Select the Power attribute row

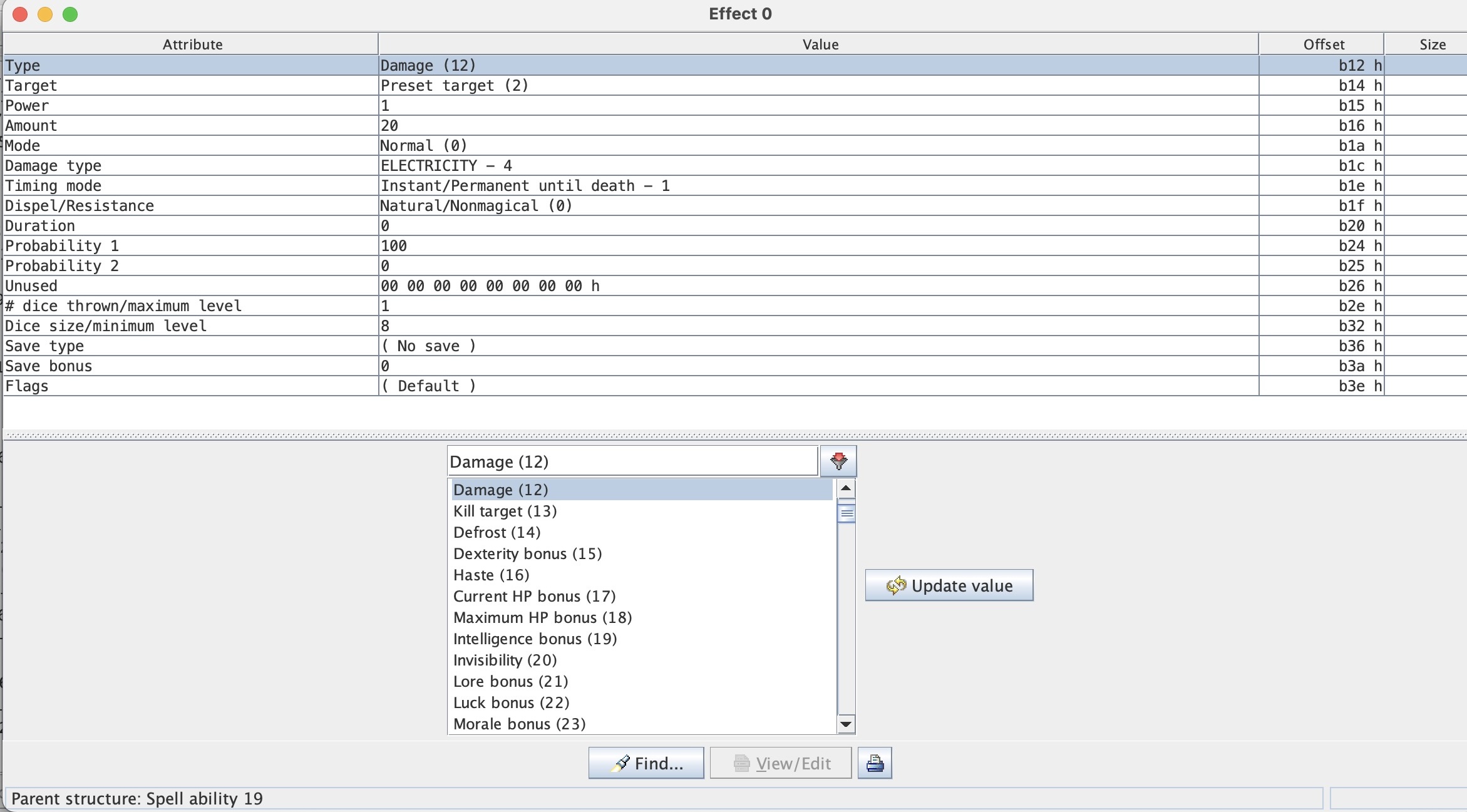[x=735, y=105]
